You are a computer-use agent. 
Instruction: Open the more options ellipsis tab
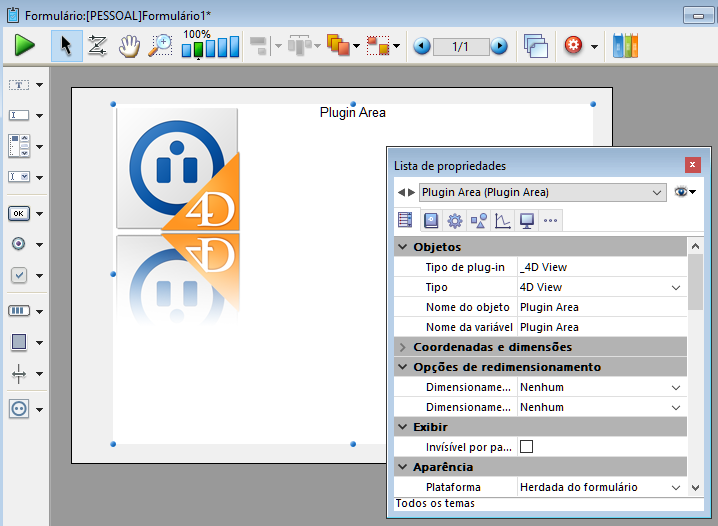click(x=550, y=221)
